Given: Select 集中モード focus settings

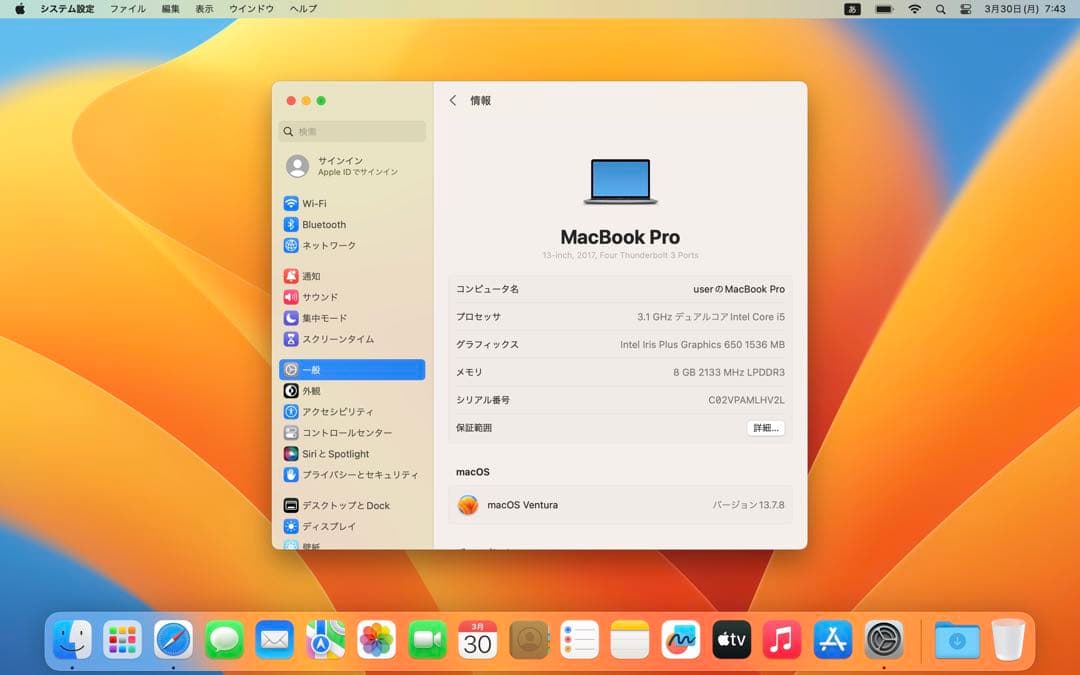Looking at the screenshot, I should pyautogui.click(x=352, y=318).
